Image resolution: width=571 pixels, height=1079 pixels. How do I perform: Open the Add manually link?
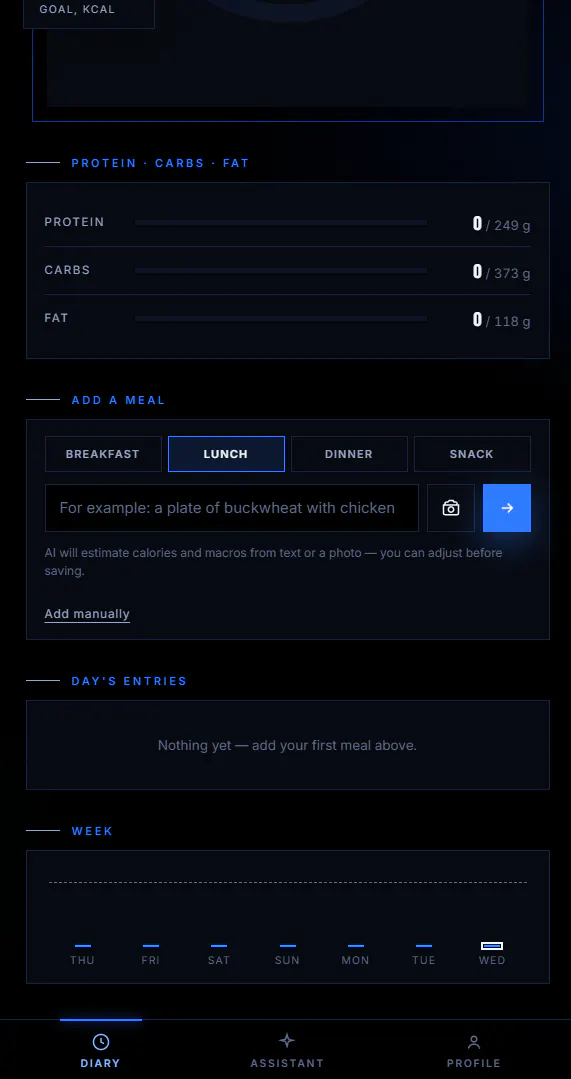87,614
